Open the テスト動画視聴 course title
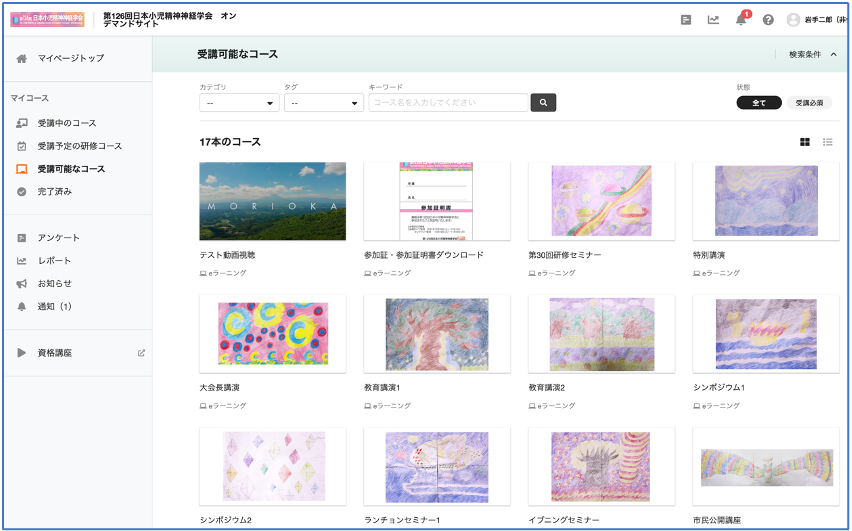Image resolution: width=852 pixels, height=531 pixels. click(227, 255)
